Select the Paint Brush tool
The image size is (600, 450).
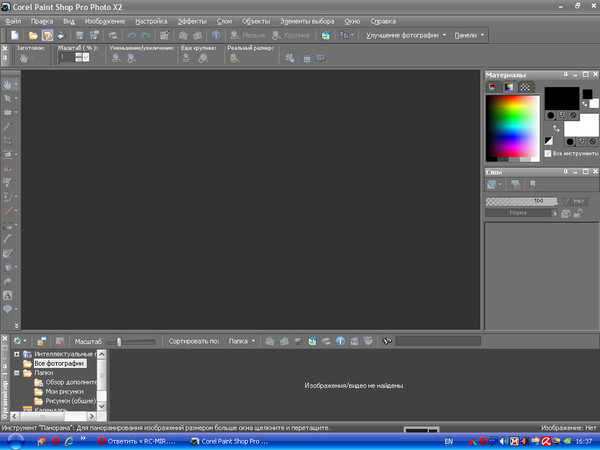7,211
